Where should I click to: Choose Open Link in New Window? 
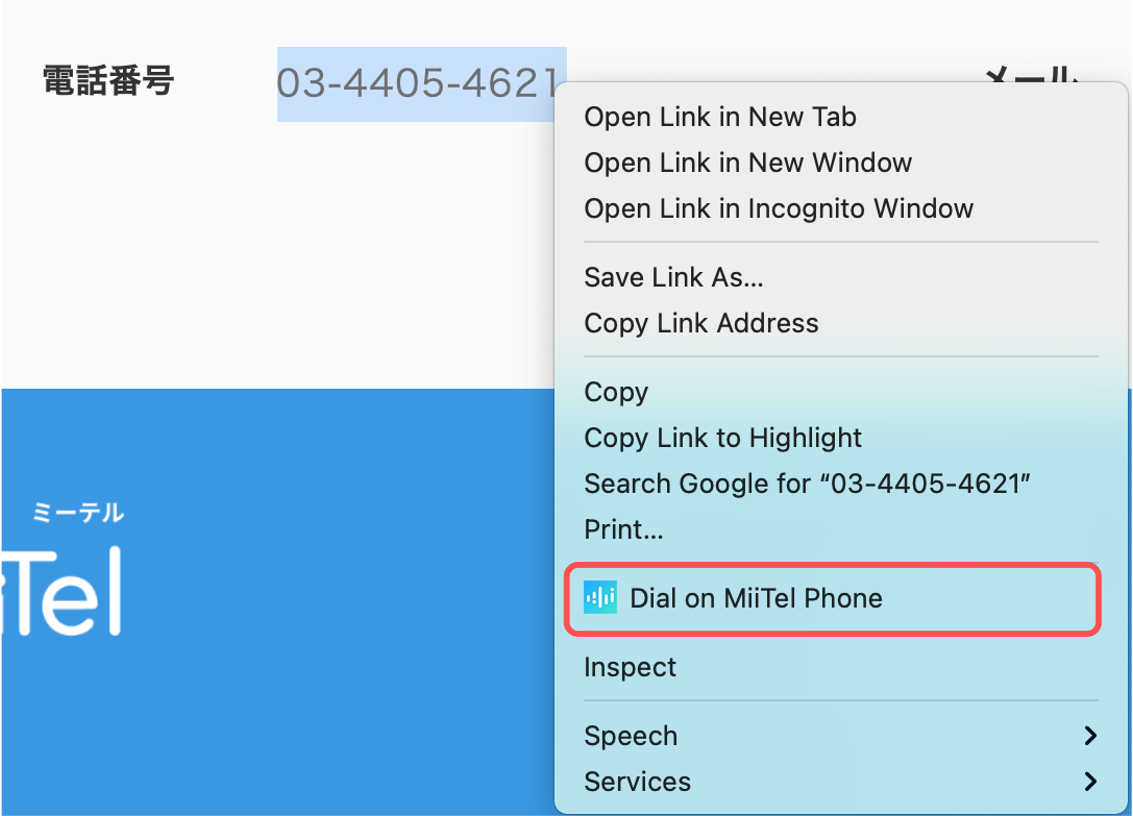pyautogui.click(x=748, y=163)
